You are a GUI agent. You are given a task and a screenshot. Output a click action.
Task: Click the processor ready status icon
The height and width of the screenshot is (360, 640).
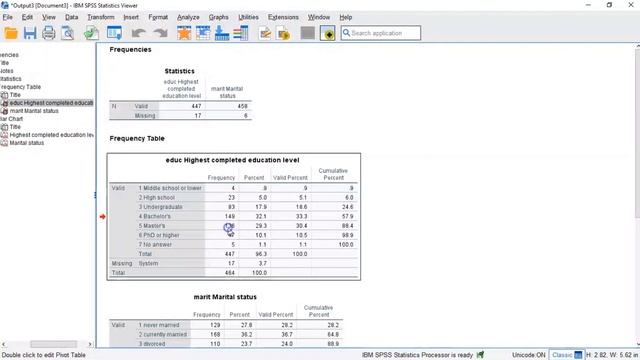pyautogui.click(x=480, y=355)
